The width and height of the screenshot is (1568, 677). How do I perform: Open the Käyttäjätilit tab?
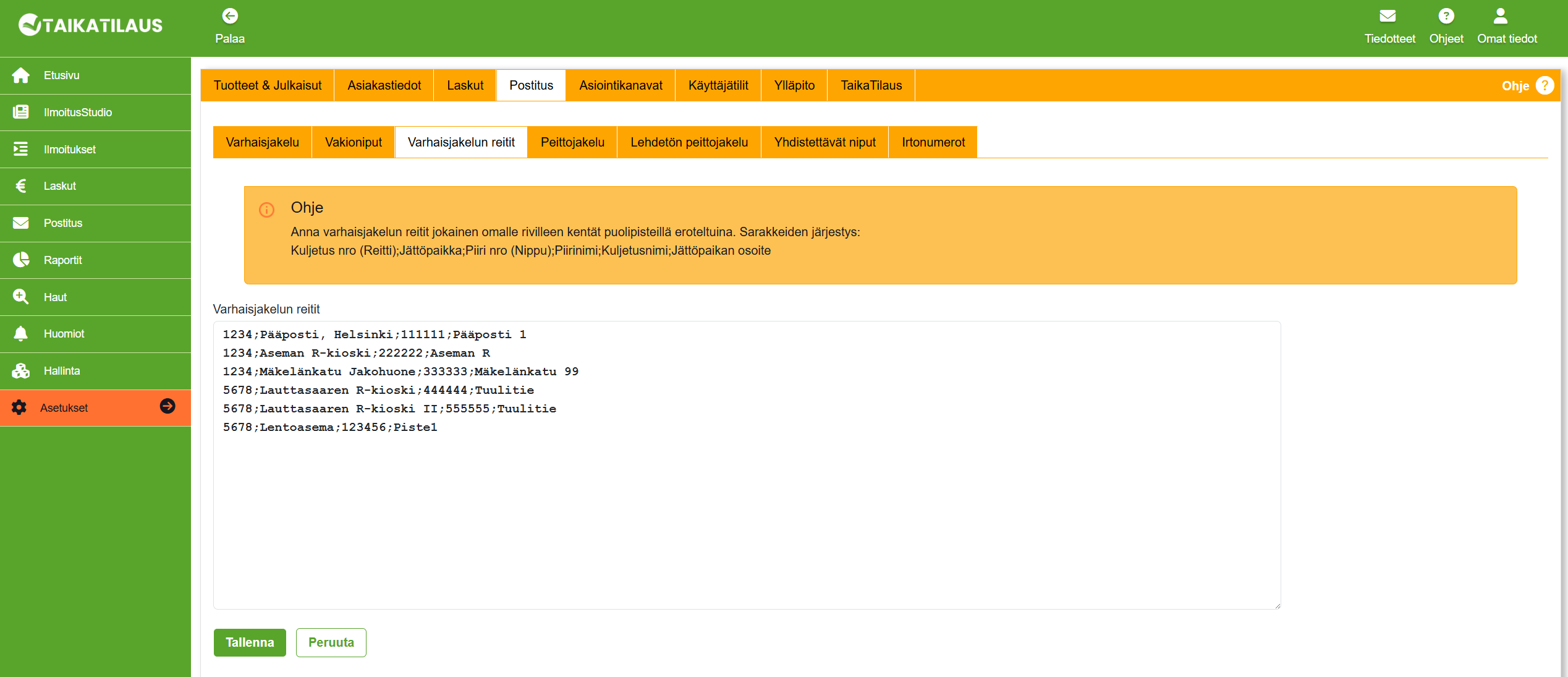(x=718, y=85)
